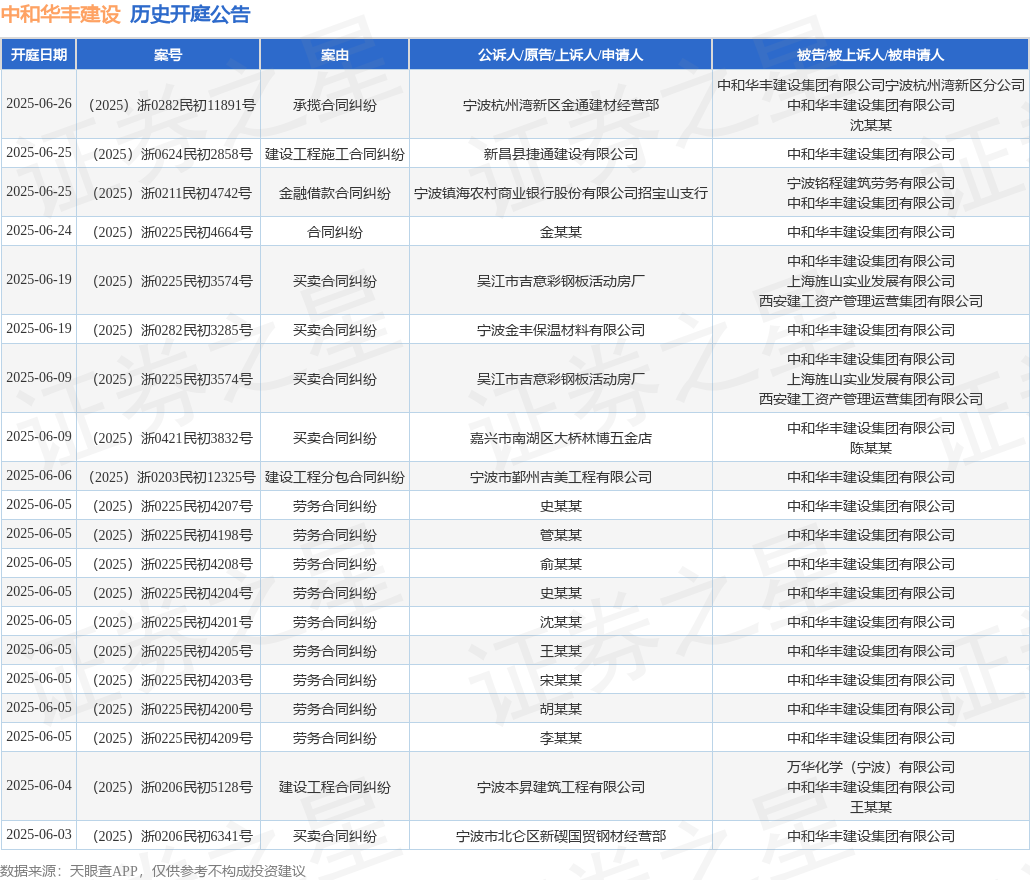Click case number 浙0624民初2858号

[x=173, y=154]
